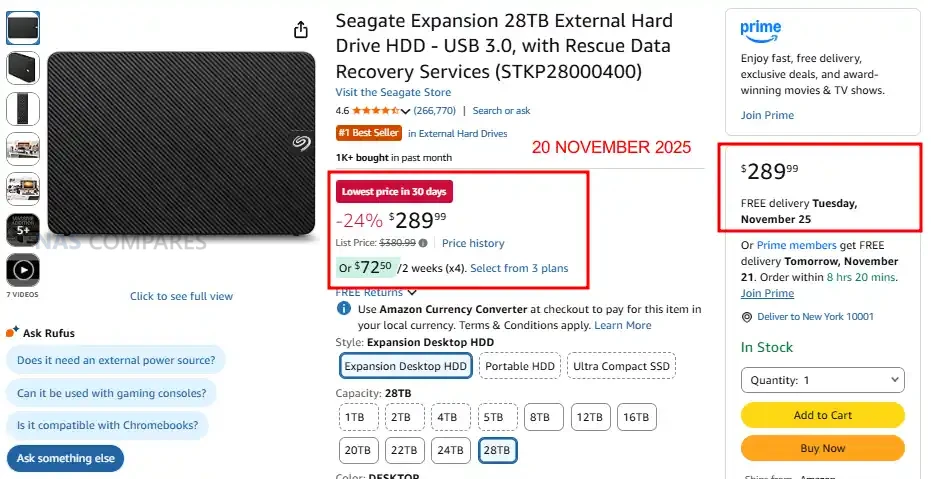Choose the 16TB capacity option
This screenshot has height=479, width=931.
pos(636,417)
